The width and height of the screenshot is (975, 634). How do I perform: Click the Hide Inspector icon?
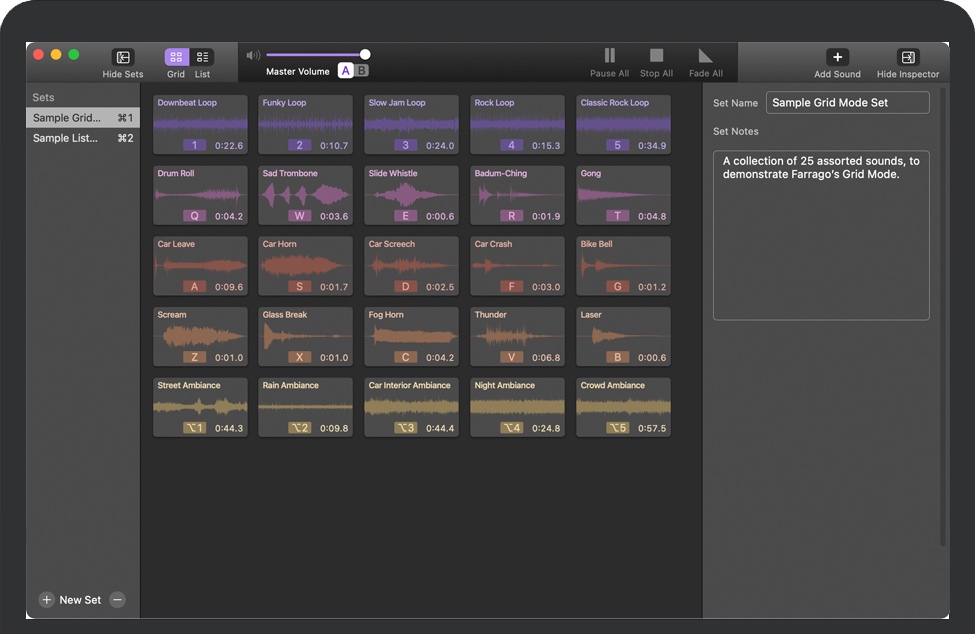(x=907, y=58)
